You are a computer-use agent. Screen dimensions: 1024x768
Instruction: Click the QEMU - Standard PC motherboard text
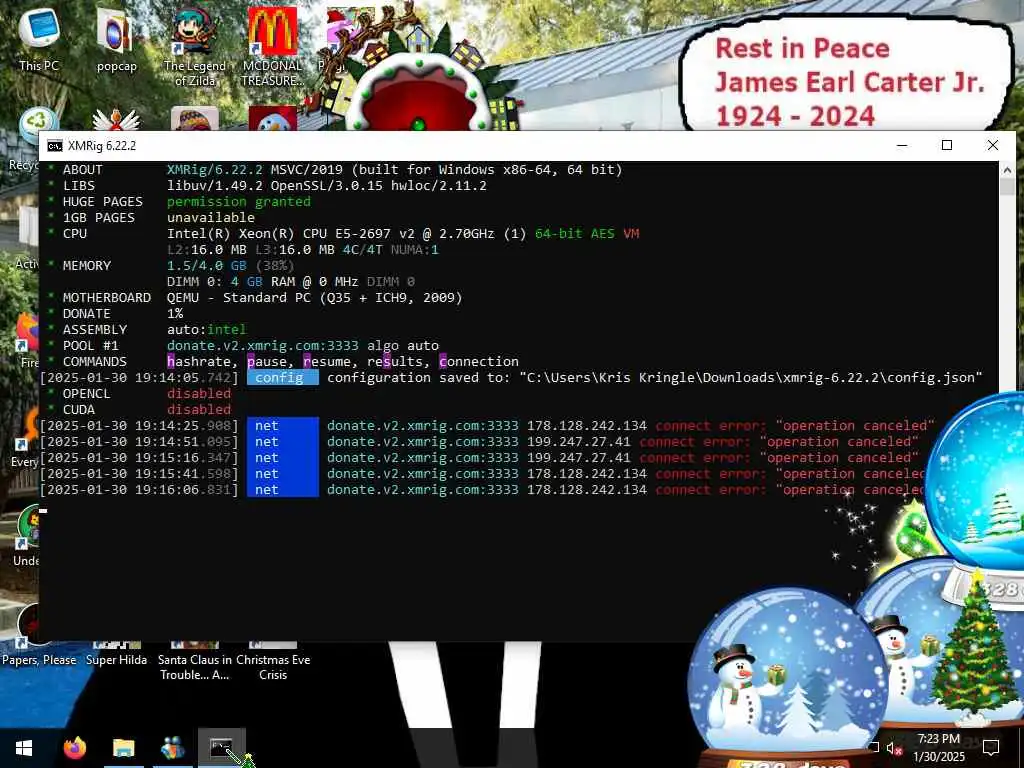coord(315,298)
